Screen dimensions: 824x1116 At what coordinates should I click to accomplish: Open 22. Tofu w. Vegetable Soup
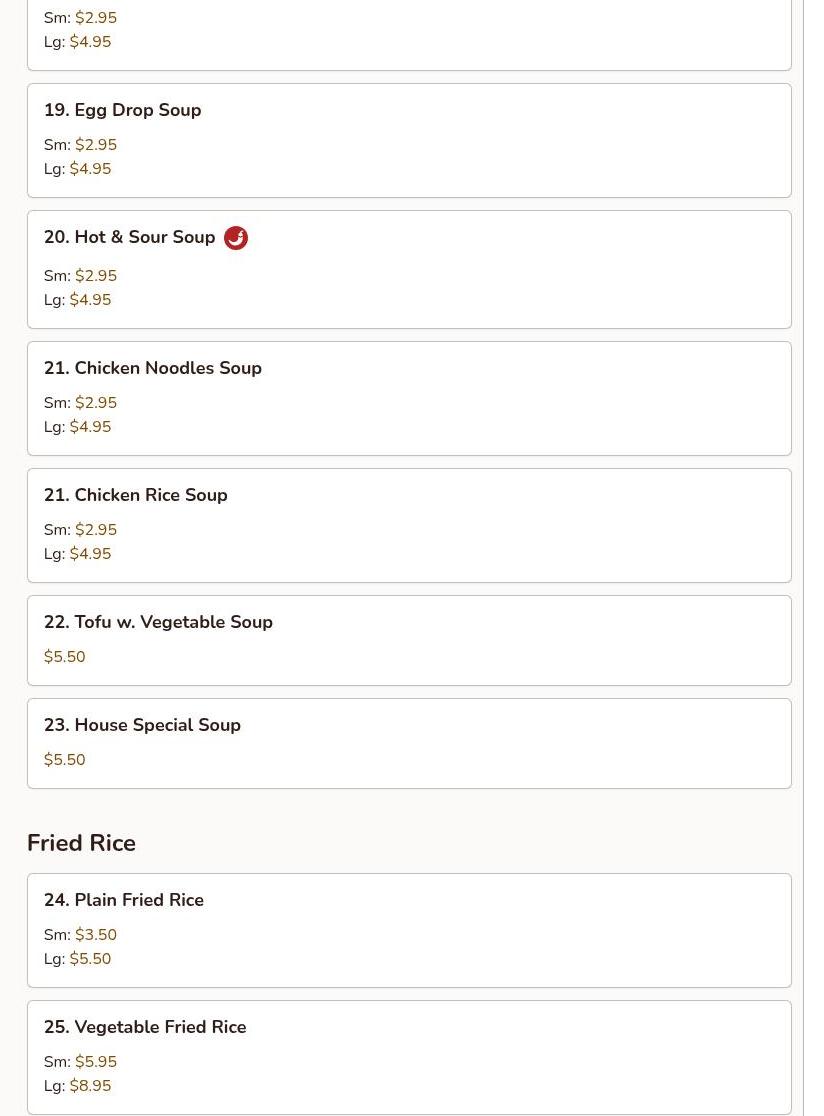(409, 641)
